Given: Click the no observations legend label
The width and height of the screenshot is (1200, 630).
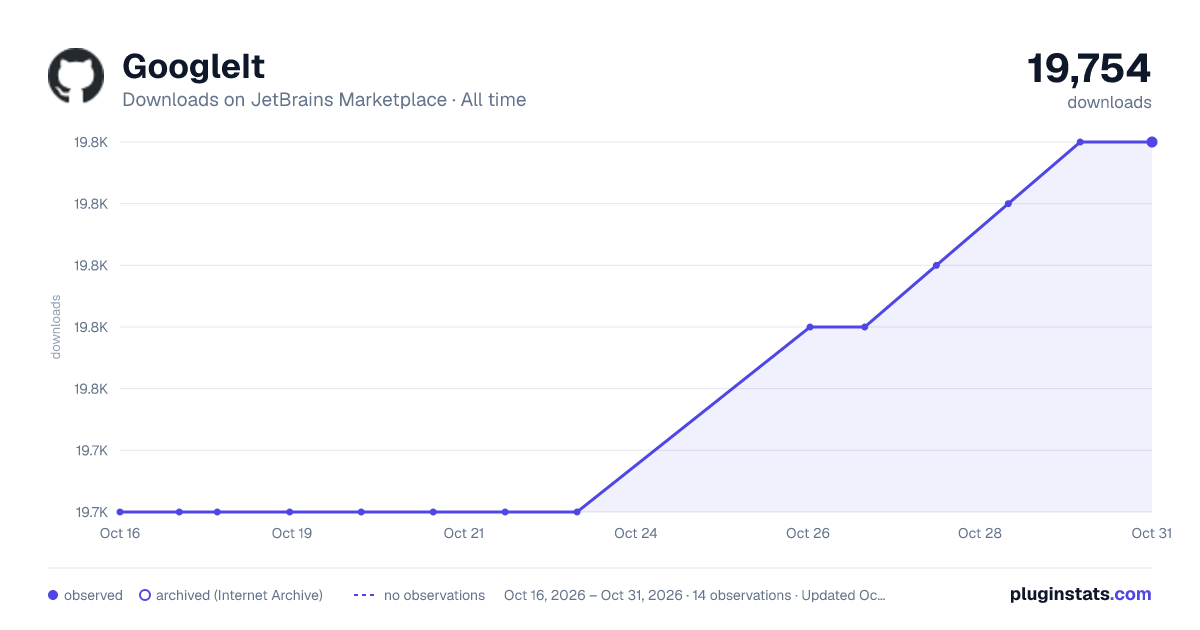Looking at the screenshot, I should (434, 595).
